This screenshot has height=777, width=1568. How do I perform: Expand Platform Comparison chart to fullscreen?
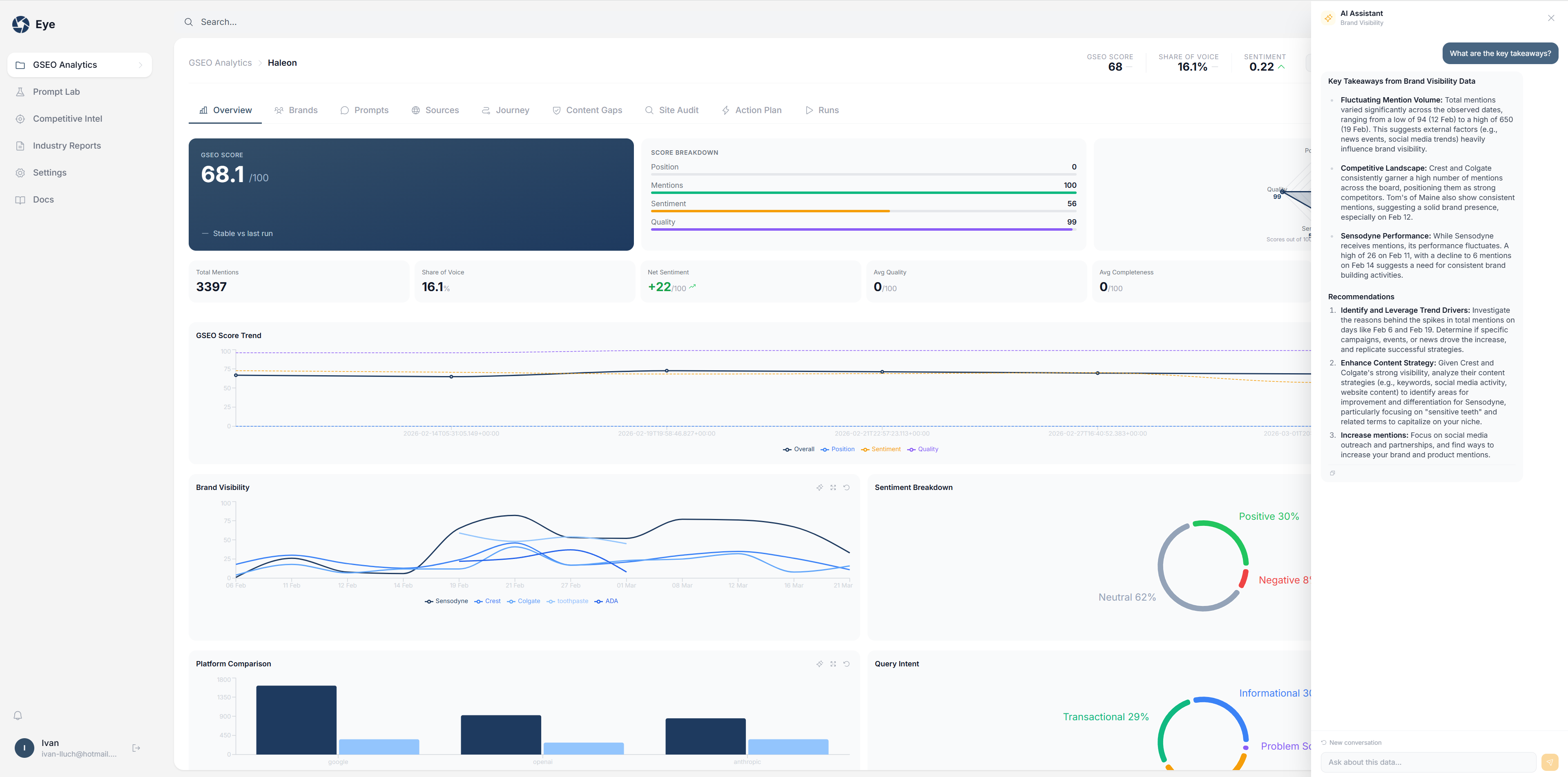[833, 664]
